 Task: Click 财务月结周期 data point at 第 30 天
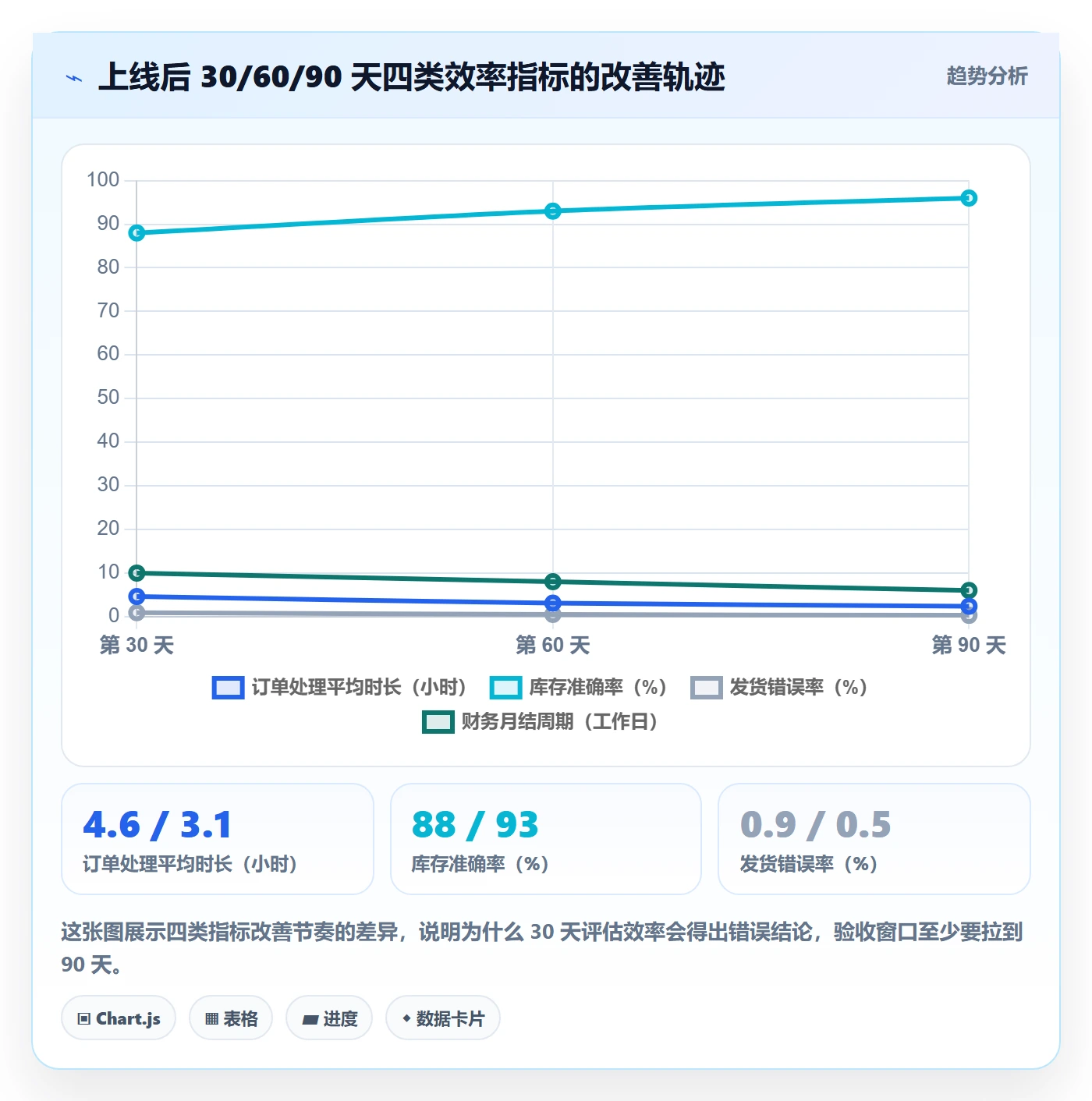(136, 573)
